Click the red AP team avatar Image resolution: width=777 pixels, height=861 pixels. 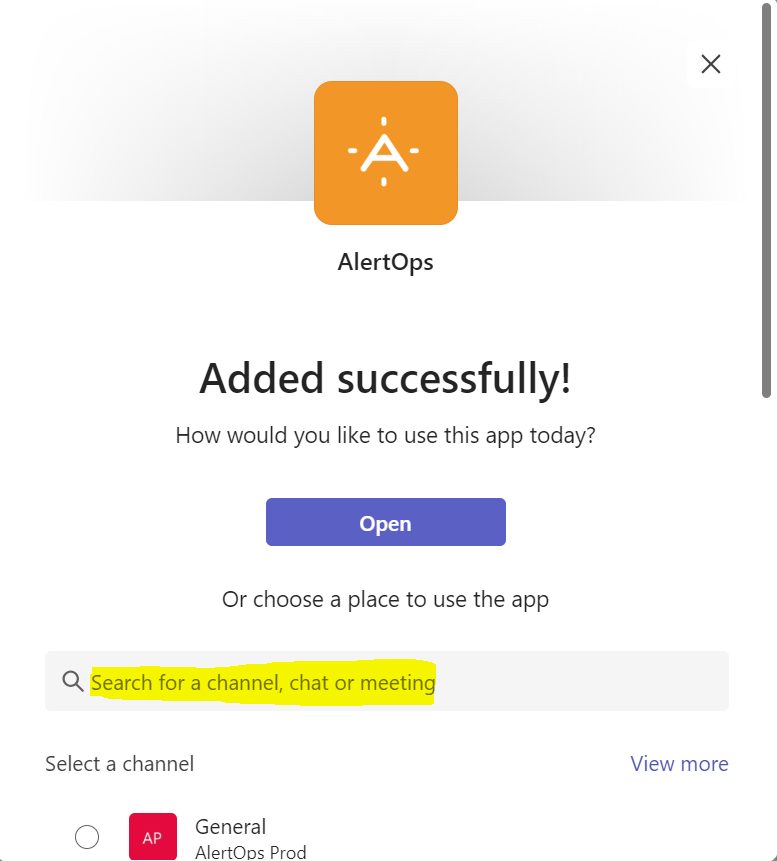pos(153,837)
